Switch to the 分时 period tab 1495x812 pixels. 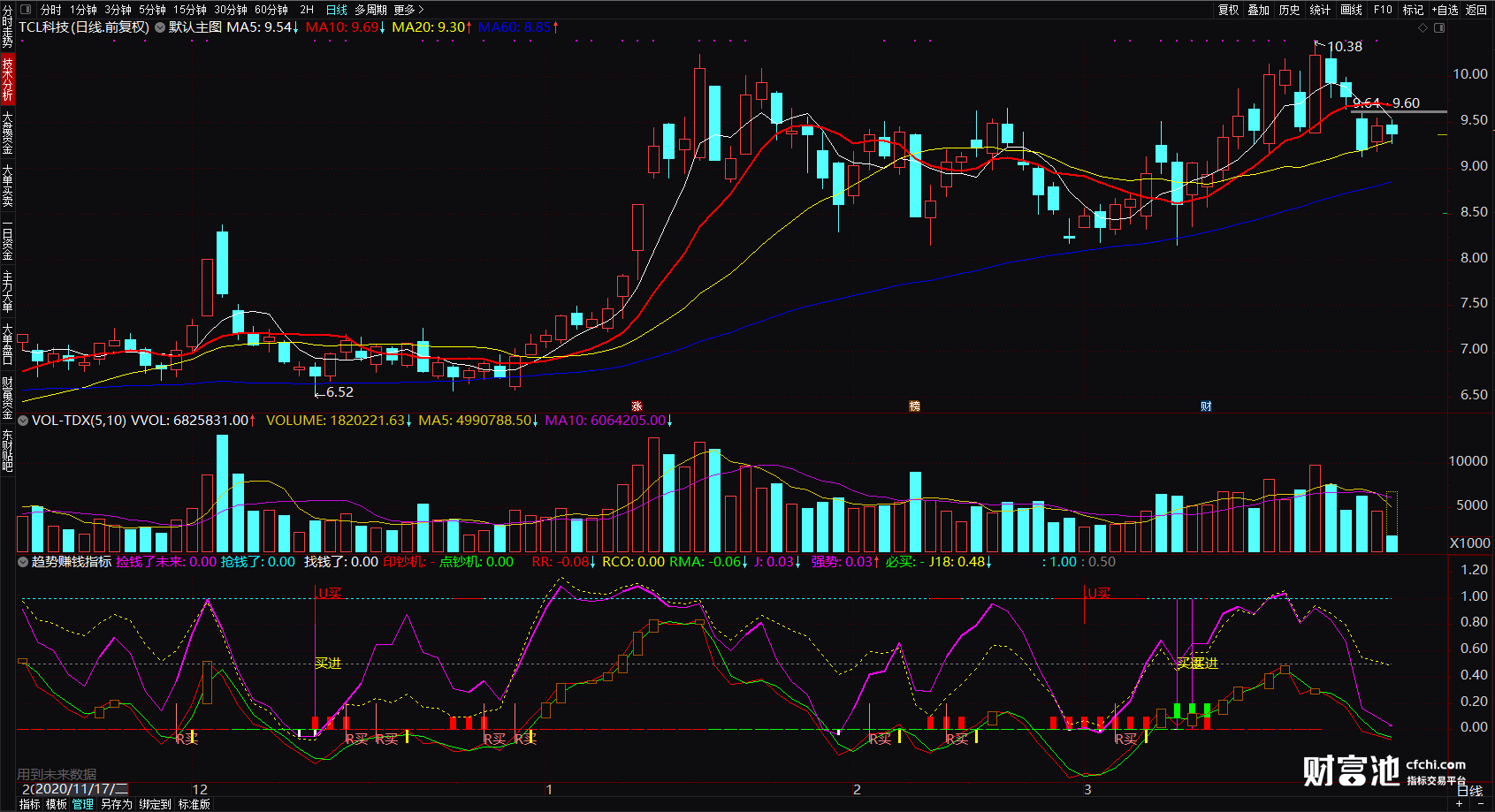point(51,10)
